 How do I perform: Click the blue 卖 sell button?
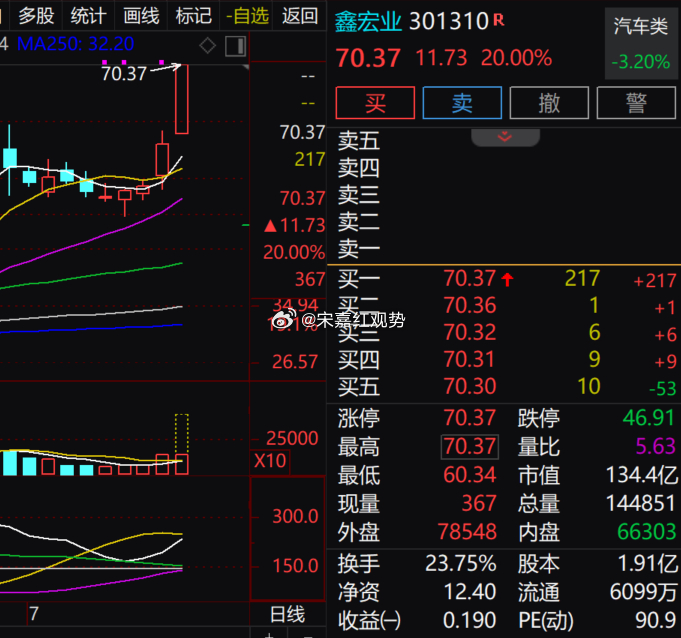[x=462, y=103]
